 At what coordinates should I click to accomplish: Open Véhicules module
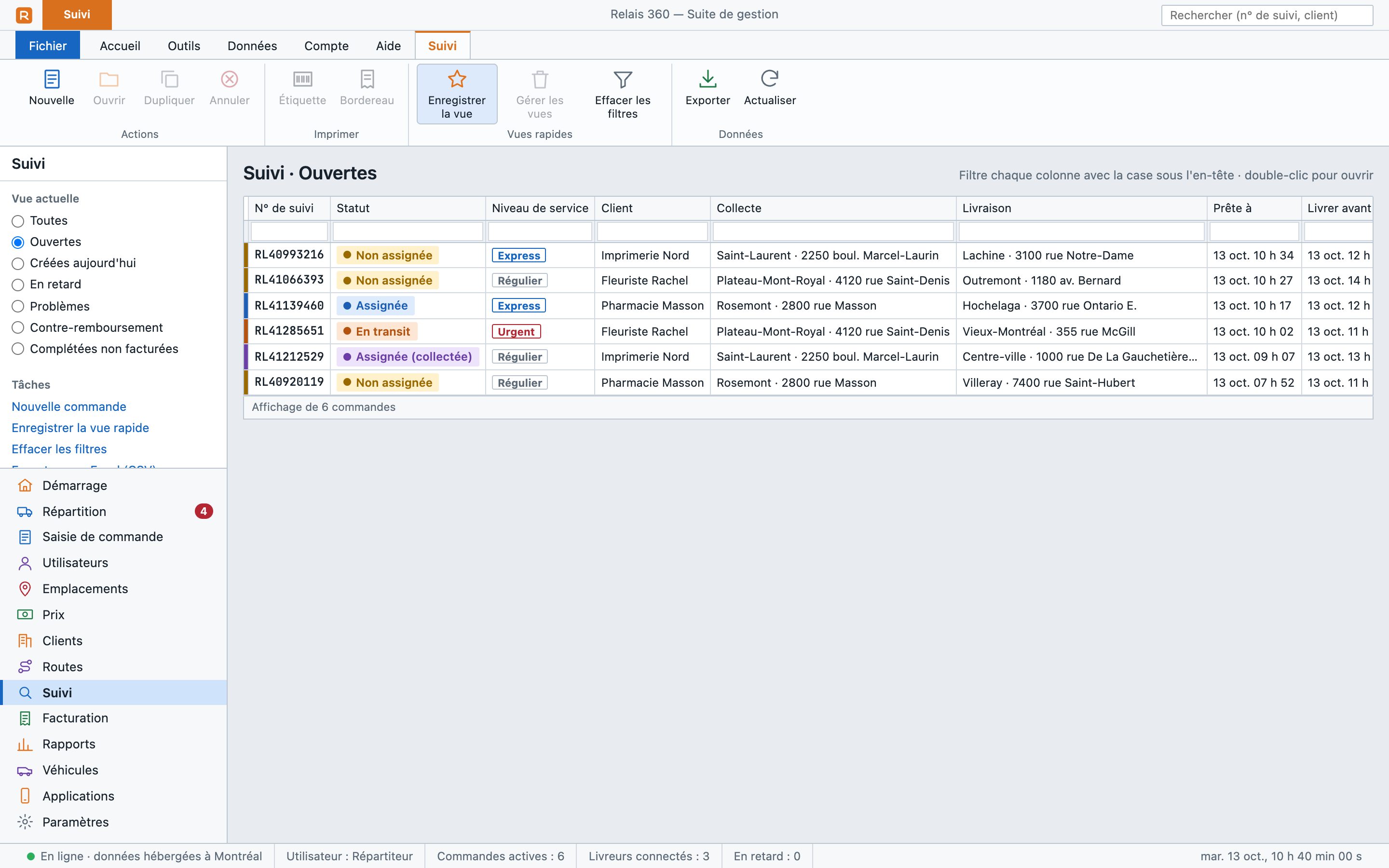114,771
